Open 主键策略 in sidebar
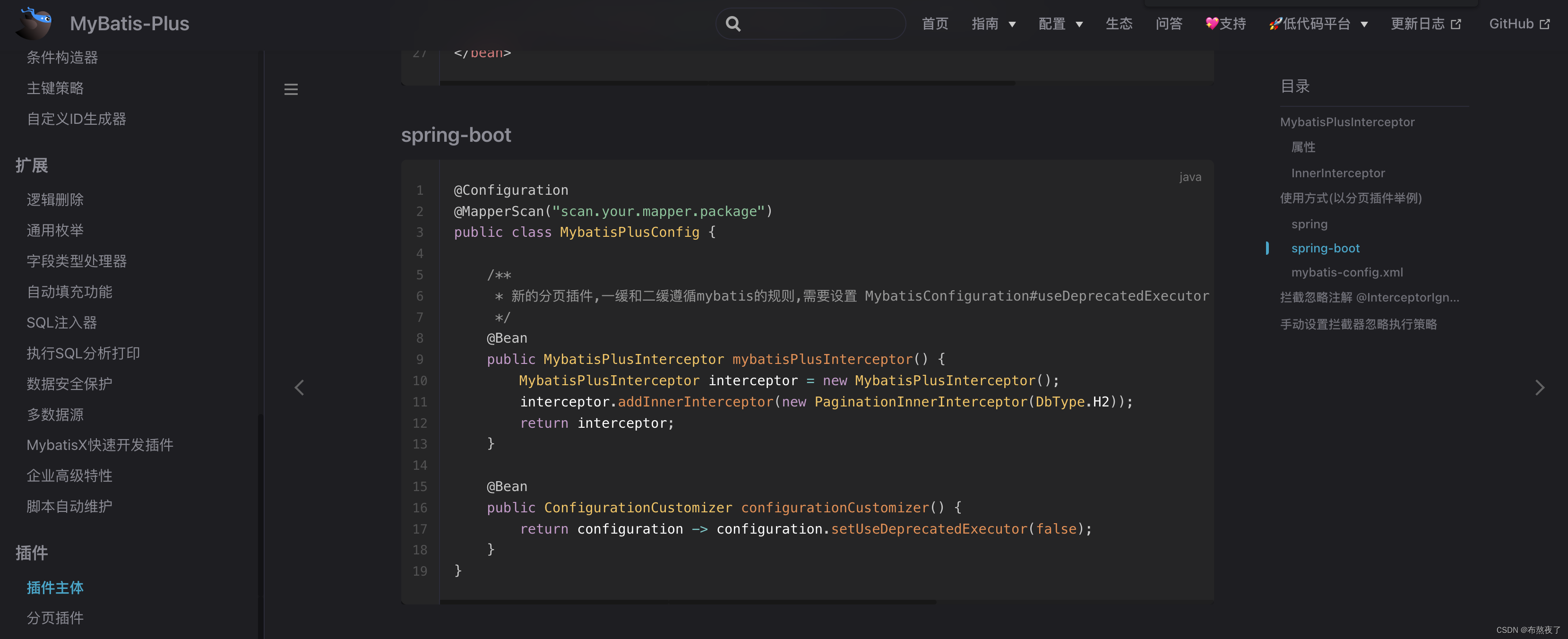 coord(55,88)
